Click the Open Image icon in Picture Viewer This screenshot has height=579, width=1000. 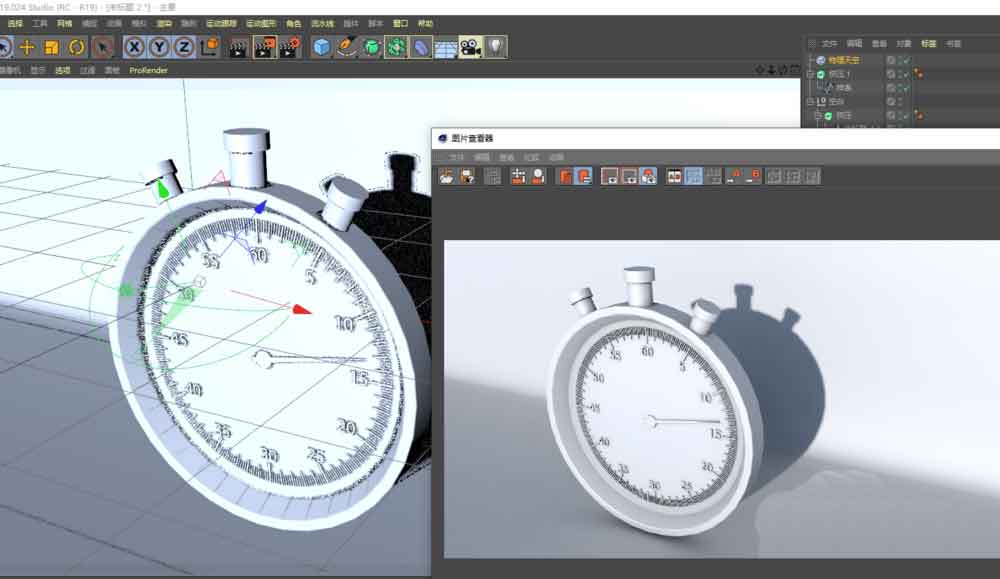(x=446, y=176)
